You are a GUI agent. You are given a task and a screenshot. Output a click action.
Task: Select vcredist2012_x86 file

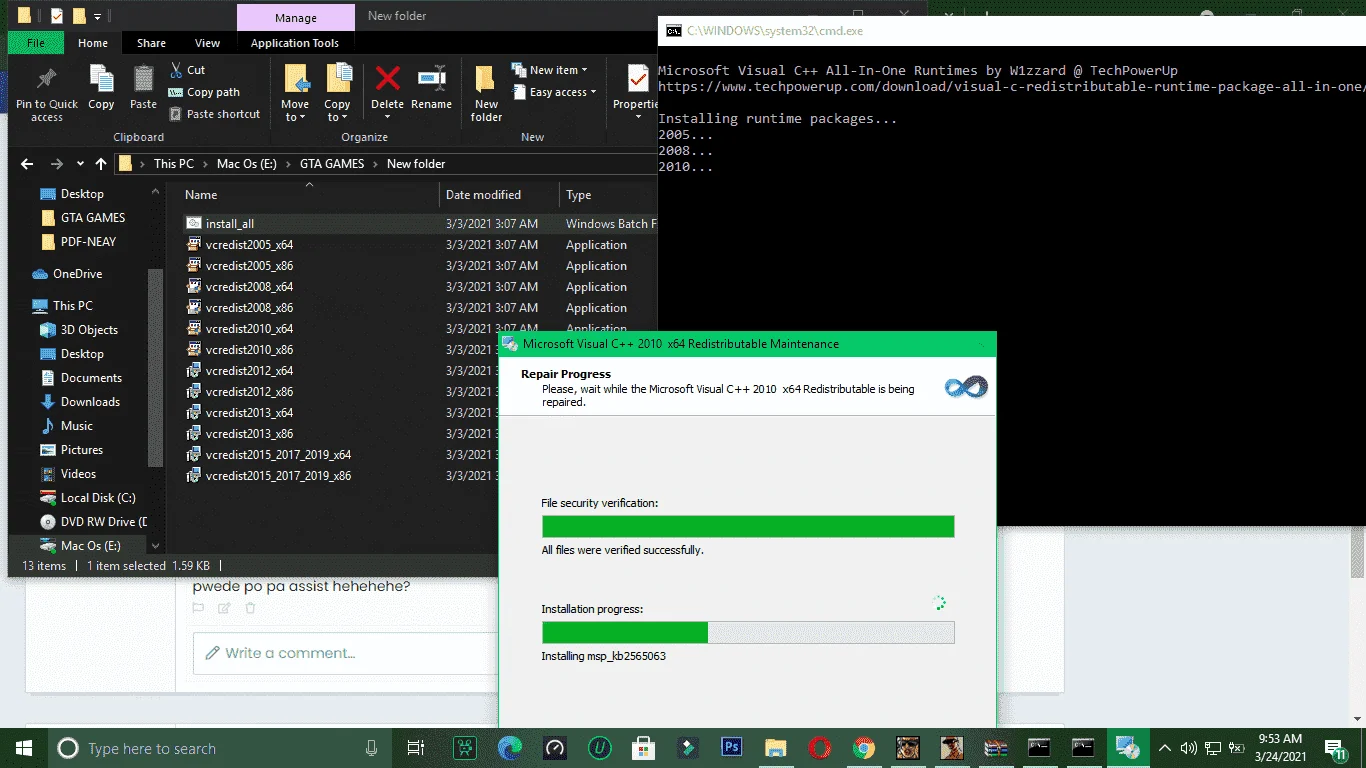coord(249,392)
